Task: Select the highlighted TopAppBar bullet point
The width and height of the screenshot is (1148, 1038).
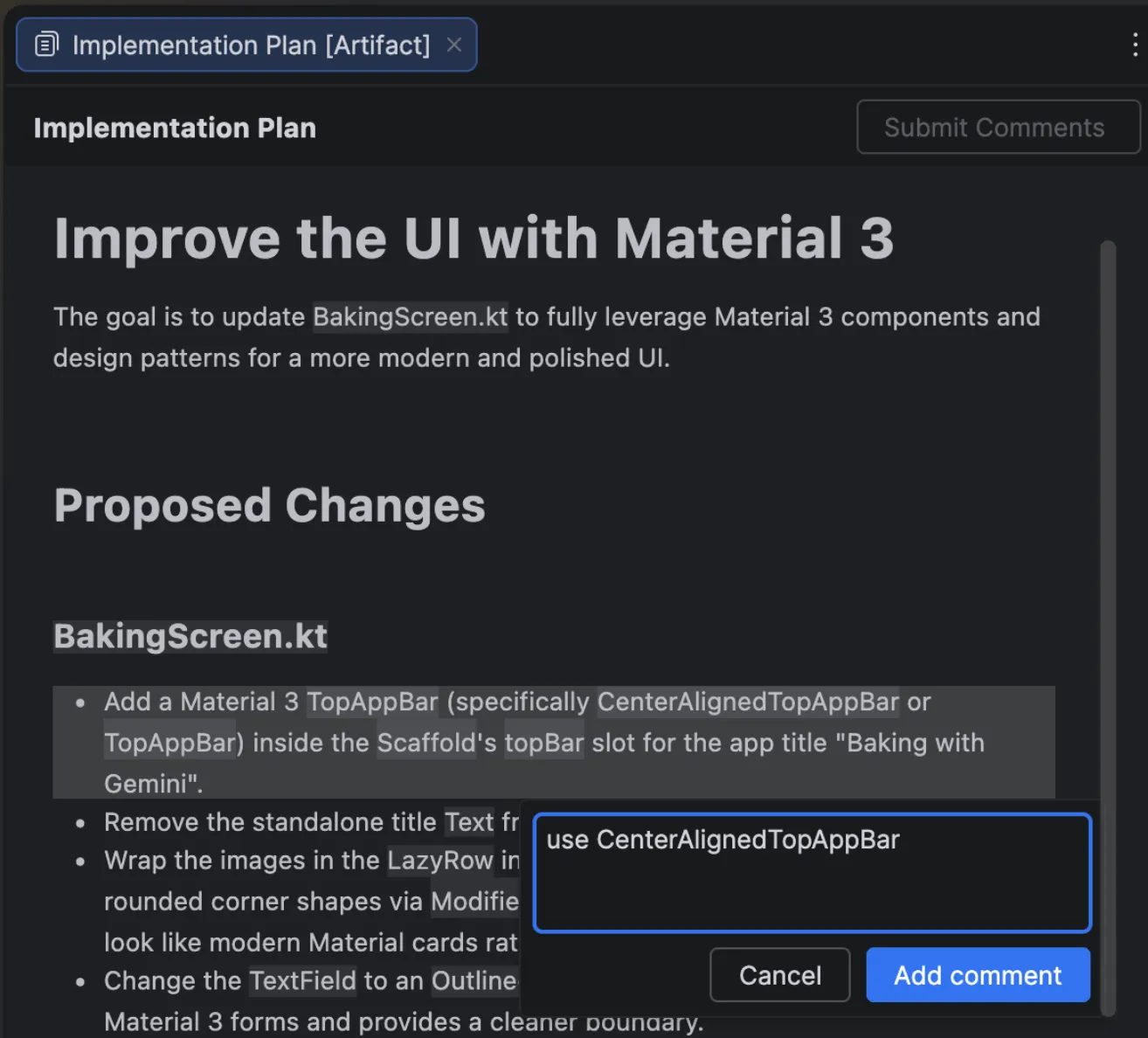Action: pos(437,742)
